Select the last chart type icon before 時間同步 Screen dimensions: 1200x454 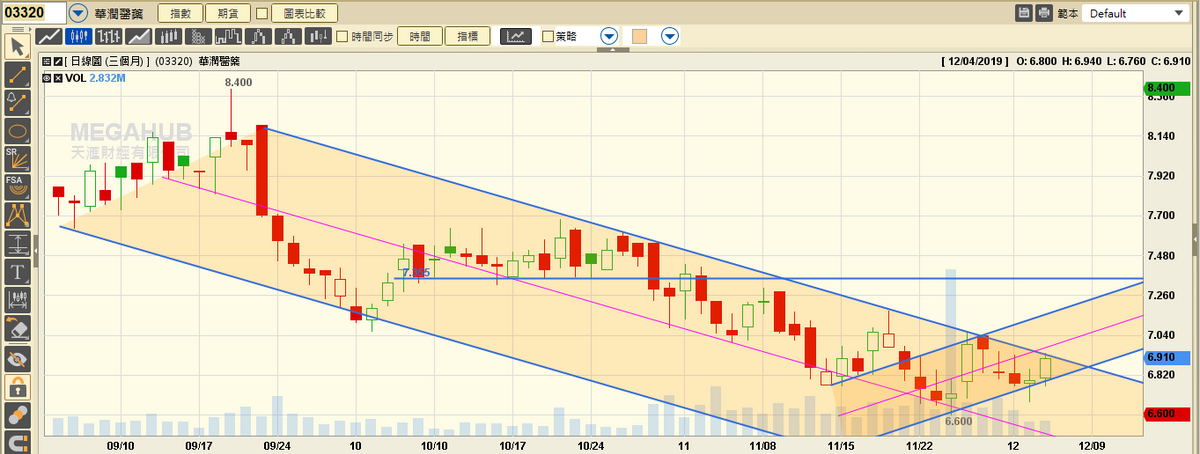[319, 36]
